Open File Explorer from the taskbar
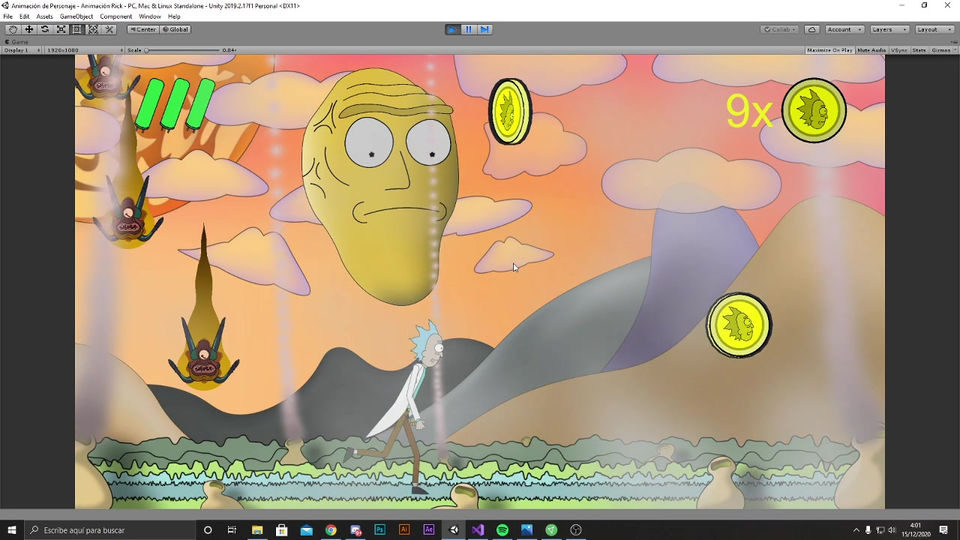Screen dimensions: 960x540 [x=257, y=530]
